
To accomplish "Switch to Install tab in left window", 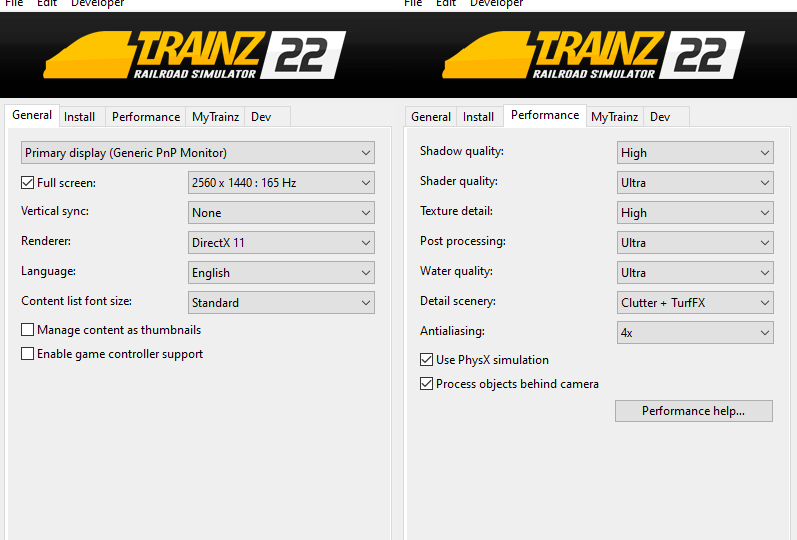I will coord(80,117).
